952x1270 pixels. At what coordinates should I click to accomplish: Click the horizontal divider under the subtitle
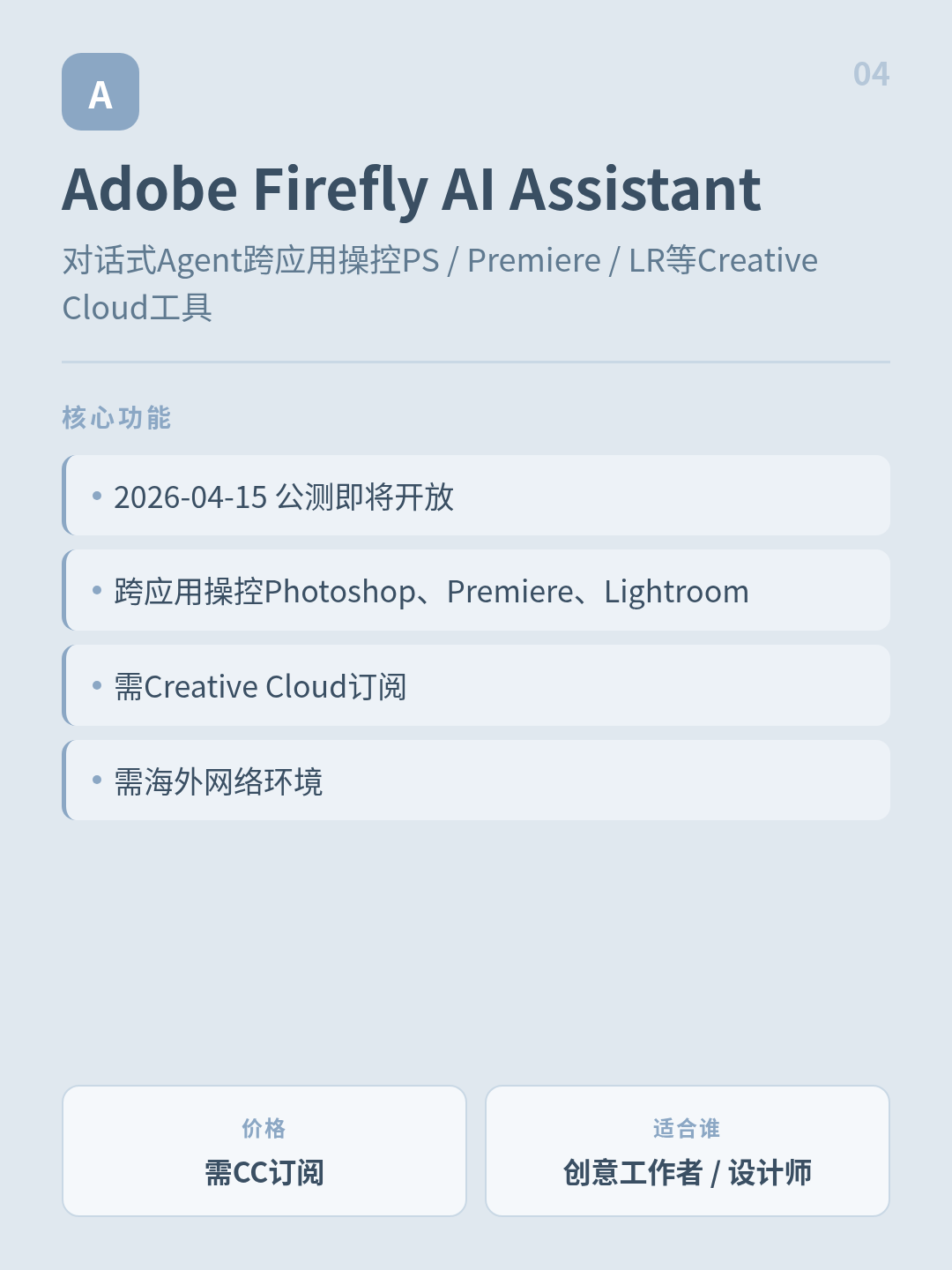[476, 362]
